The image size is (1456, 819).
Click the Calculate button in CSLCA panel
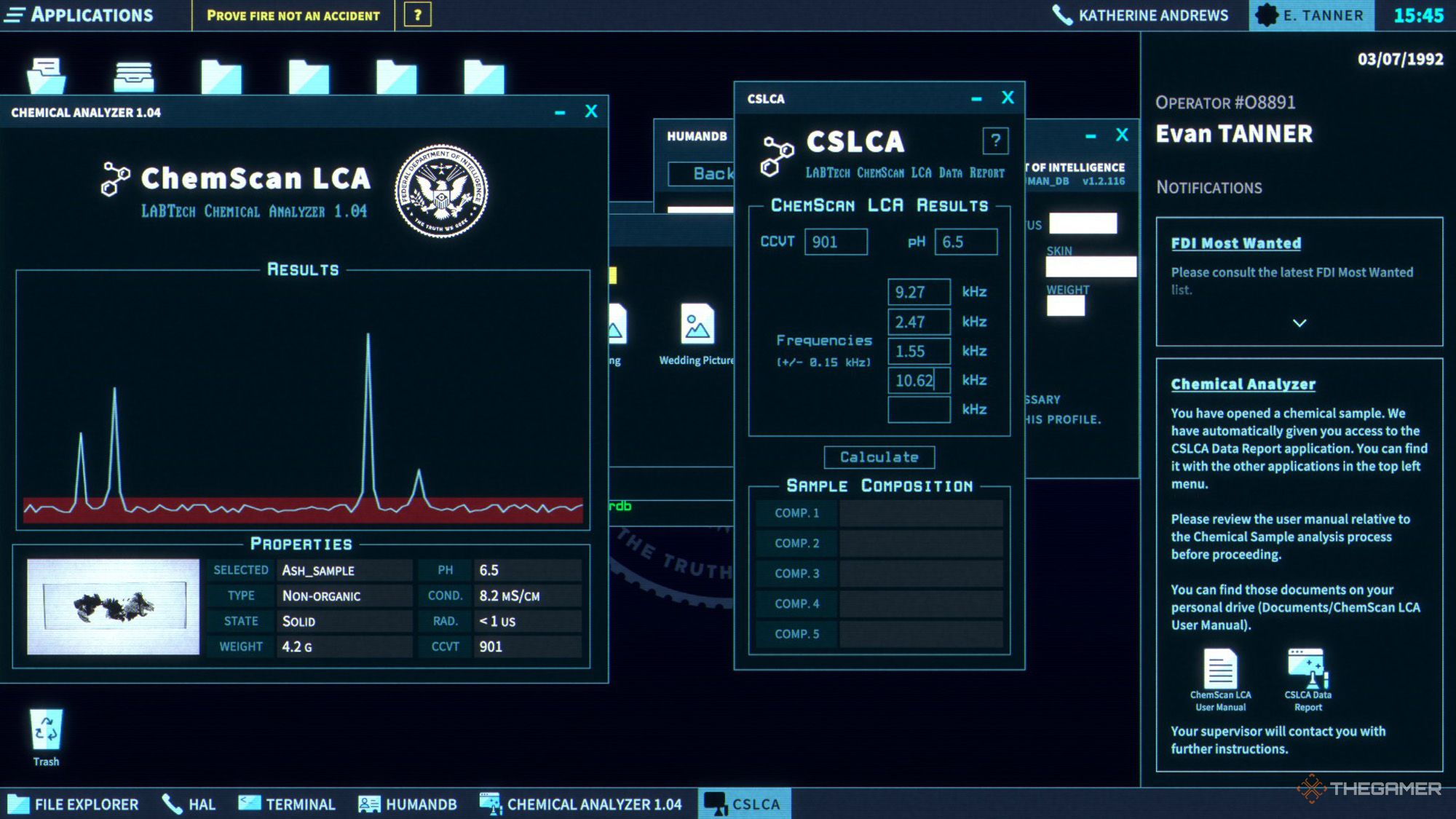pos(878,457)
